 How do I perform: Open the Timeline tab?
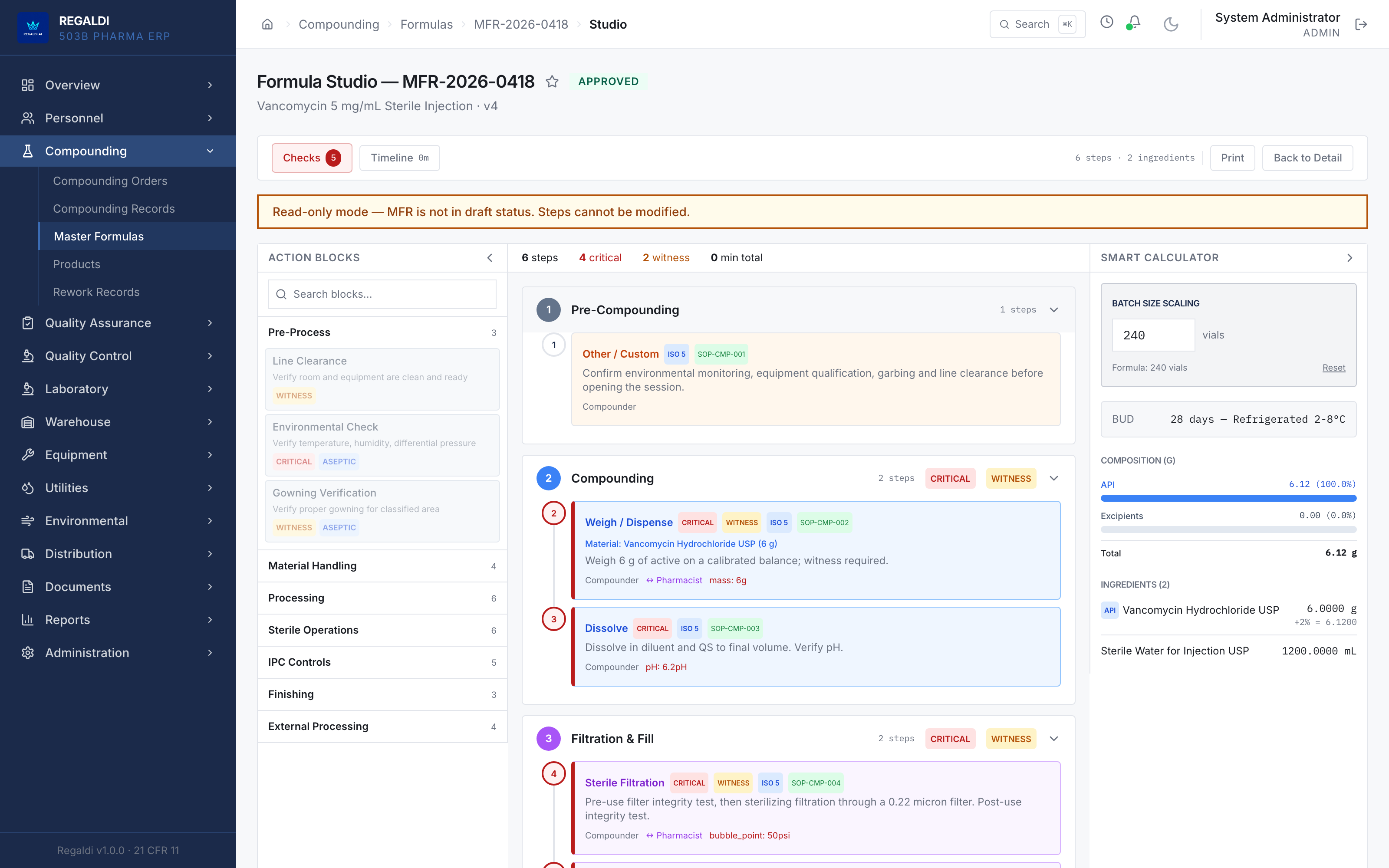(399, 158)
